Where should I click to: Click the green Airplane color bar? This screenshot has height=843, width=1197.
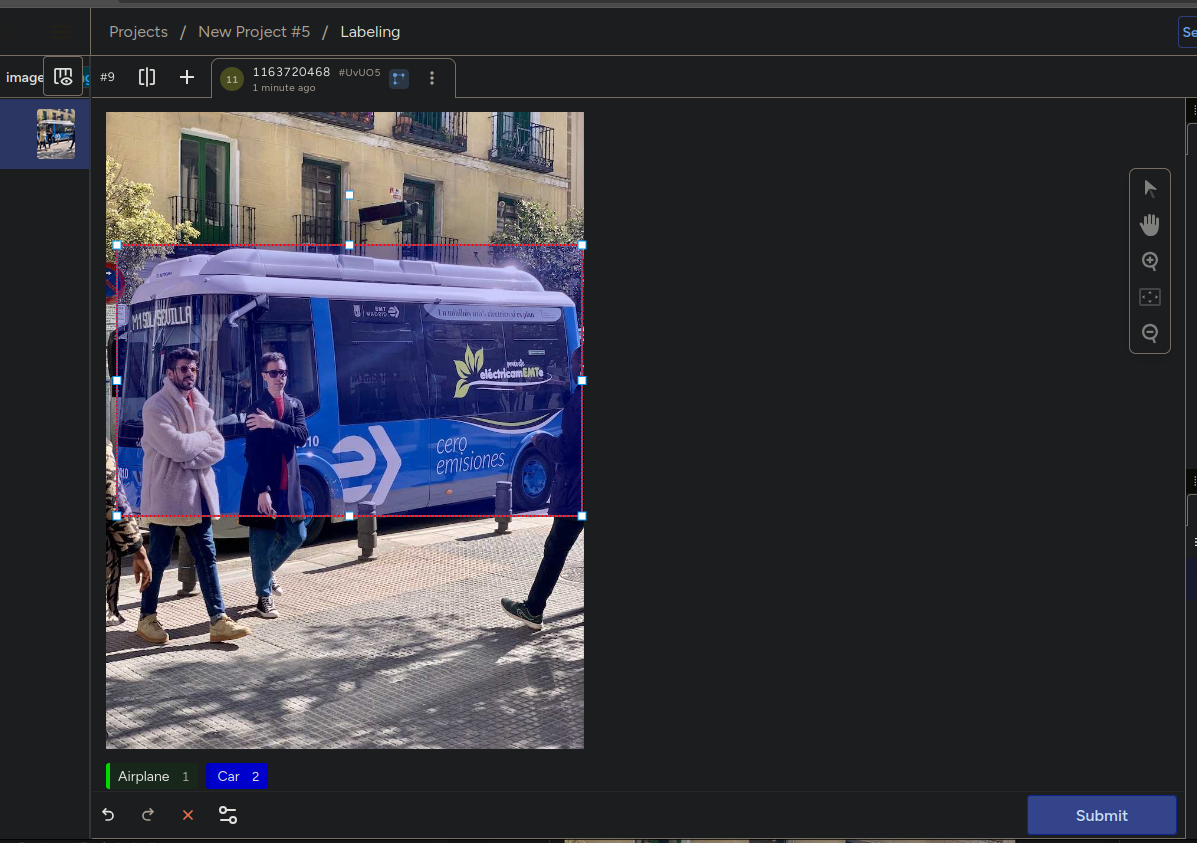108,777
